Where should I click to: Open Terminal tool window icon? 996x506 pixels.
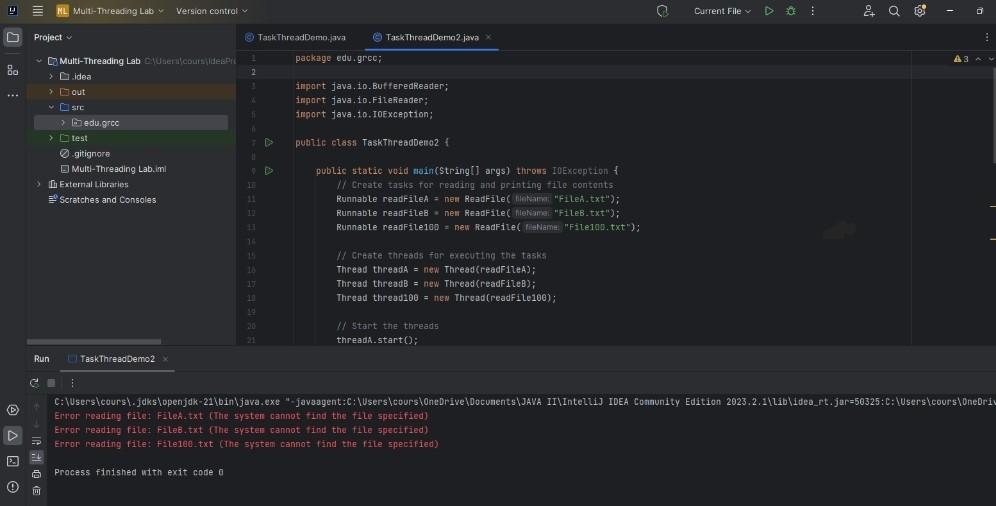tap(13, 461)
